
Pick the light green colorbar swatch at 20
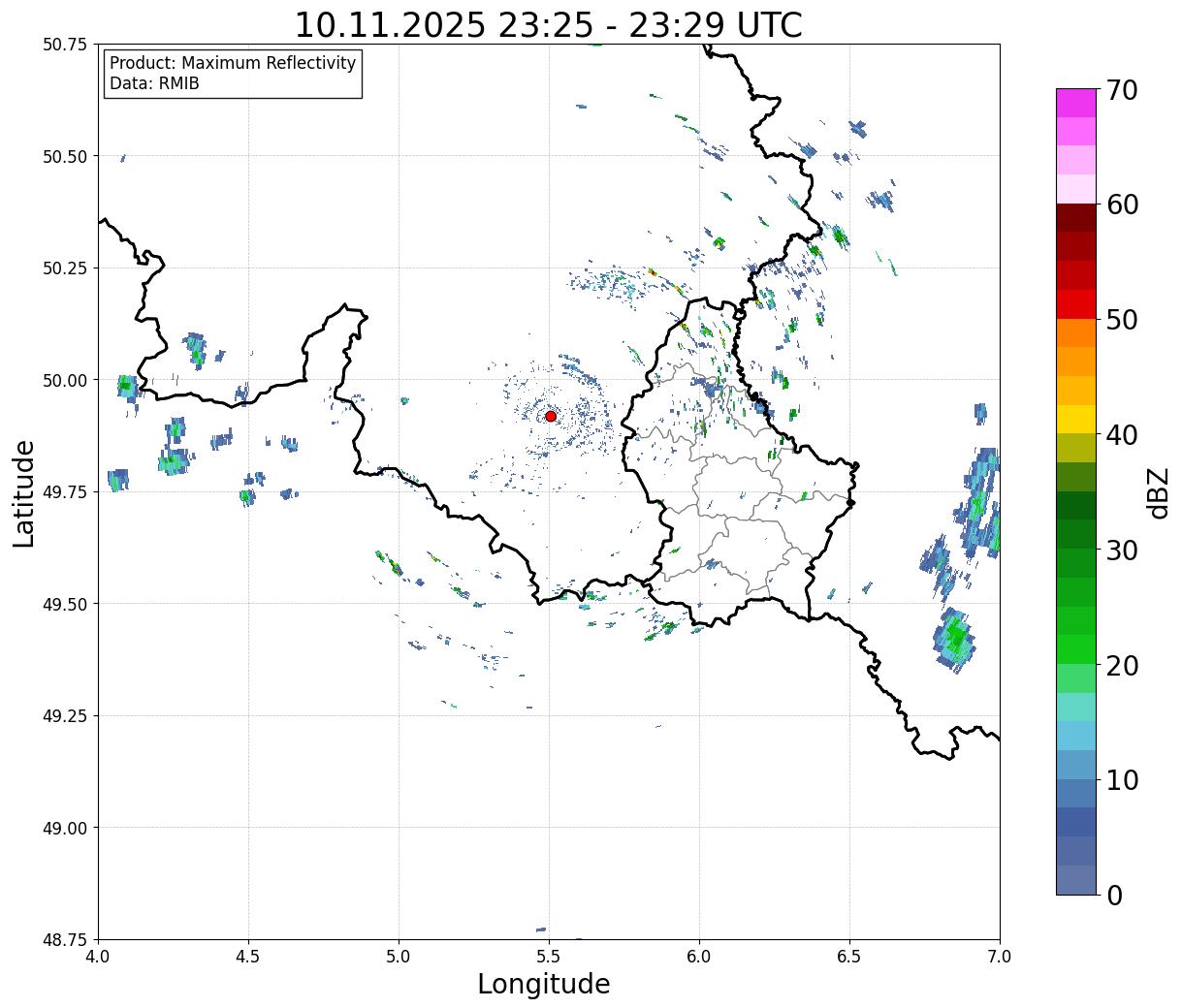coord(1076,678)
